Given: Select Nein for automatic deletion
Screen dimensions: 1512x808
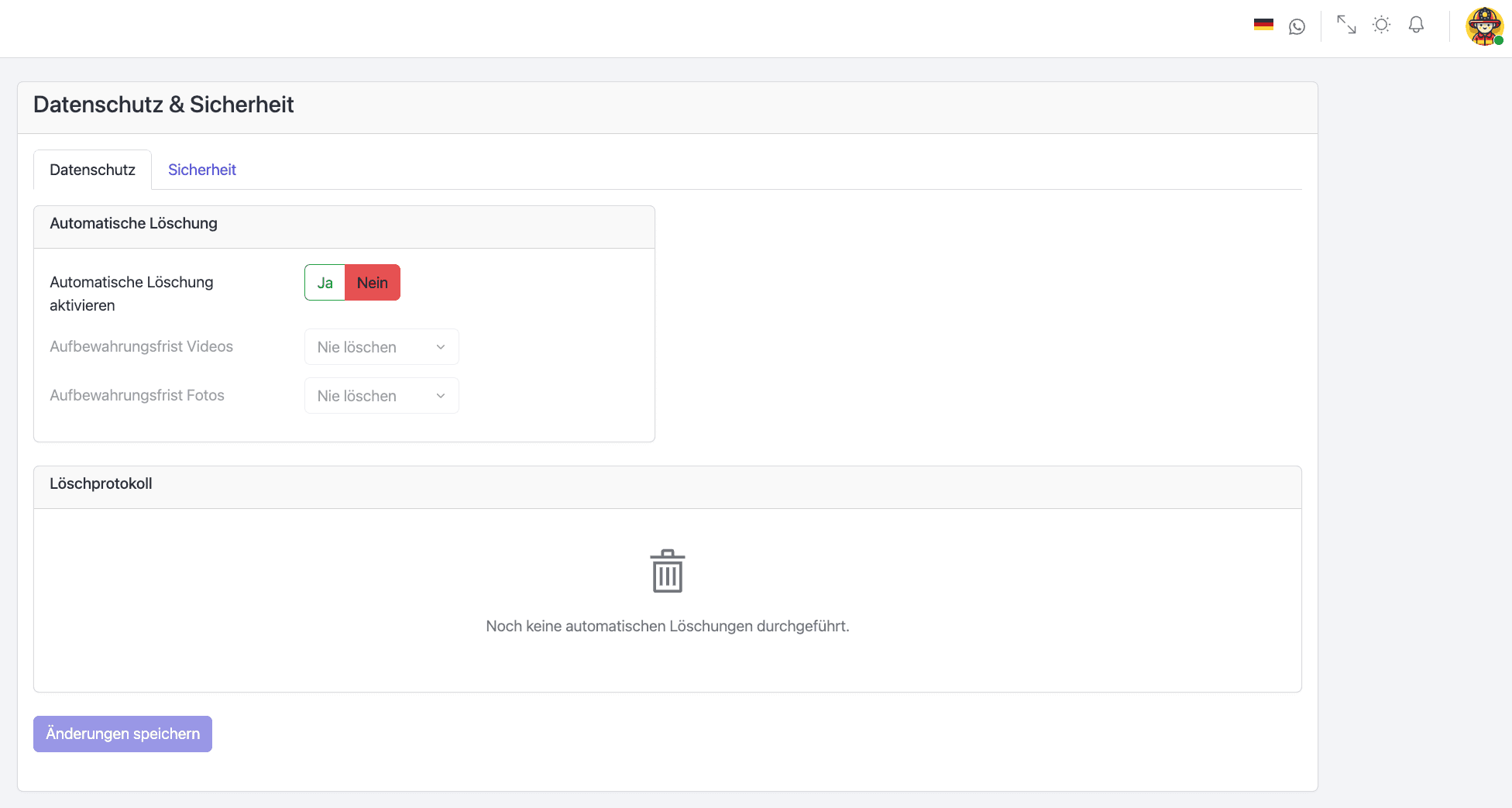Looking at the screenshot, I should pyautogui.click(x=373, y=283).
